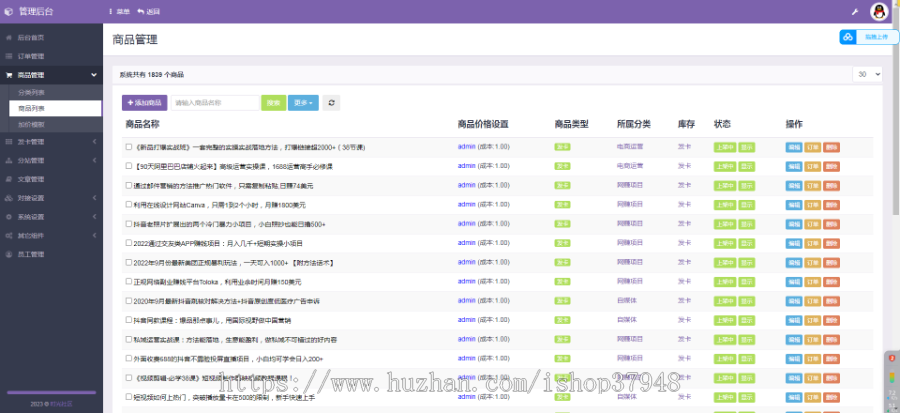Expand the 分站管理 sidebar menu

tap(95, 161)
